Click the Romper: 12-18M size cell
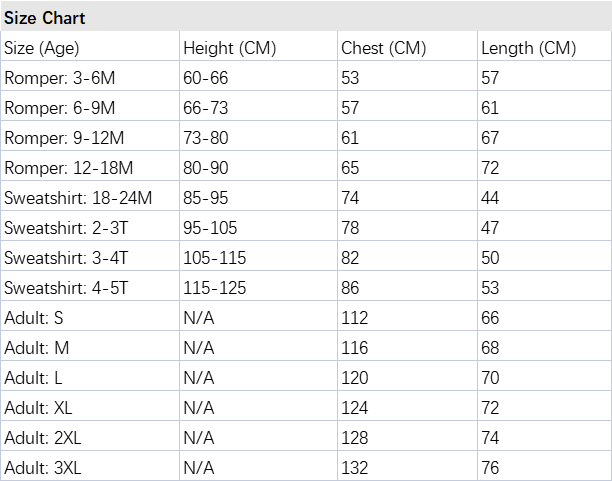 pyautogui.click(x=67, y=168)
